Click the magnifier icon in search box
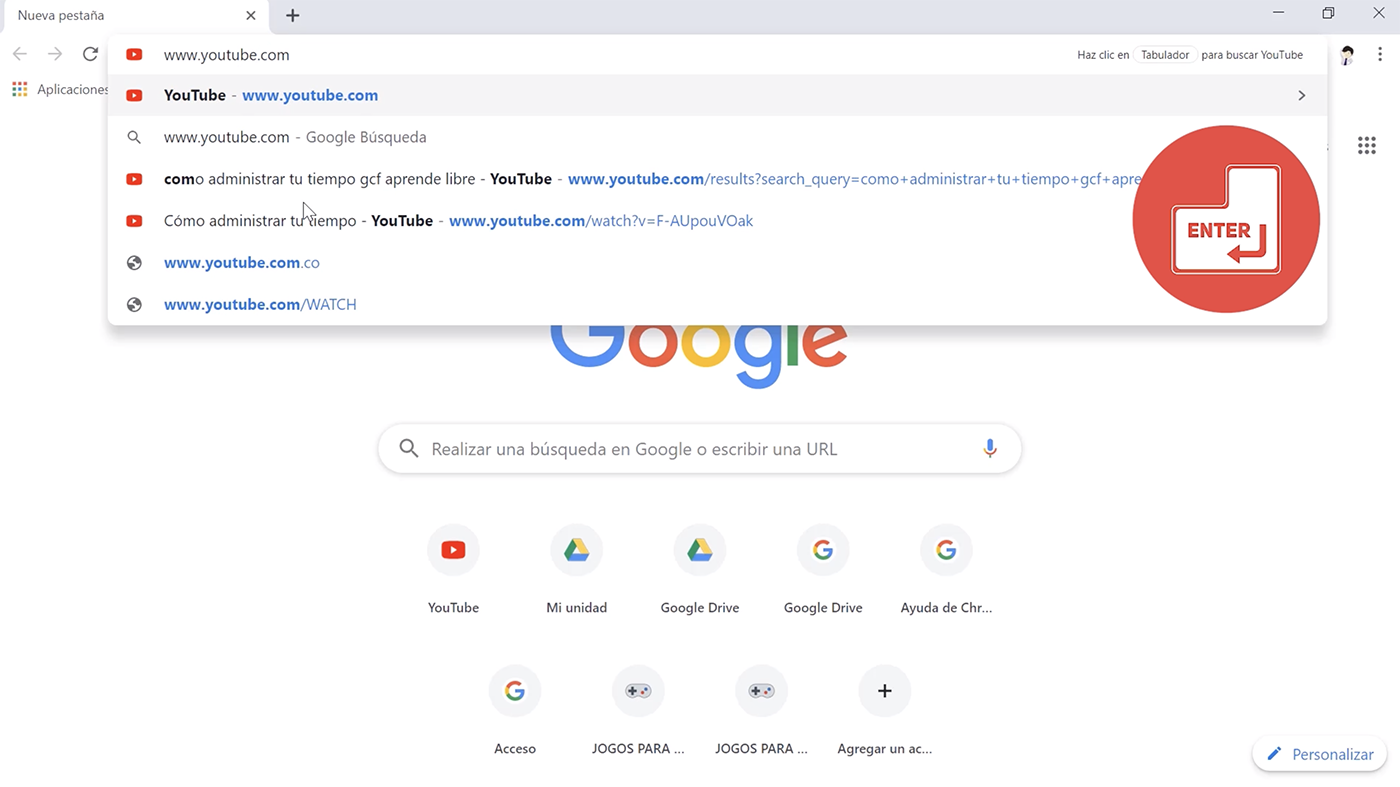This screenshot has height=787, width=1400. coord(408,449)
